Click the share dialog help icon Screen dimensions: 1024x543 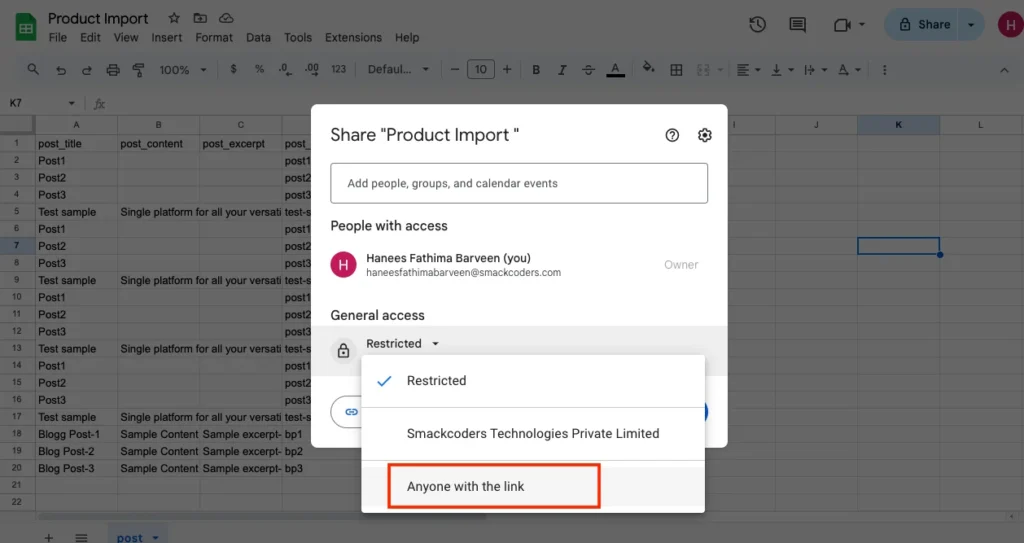tap(672, 136)
